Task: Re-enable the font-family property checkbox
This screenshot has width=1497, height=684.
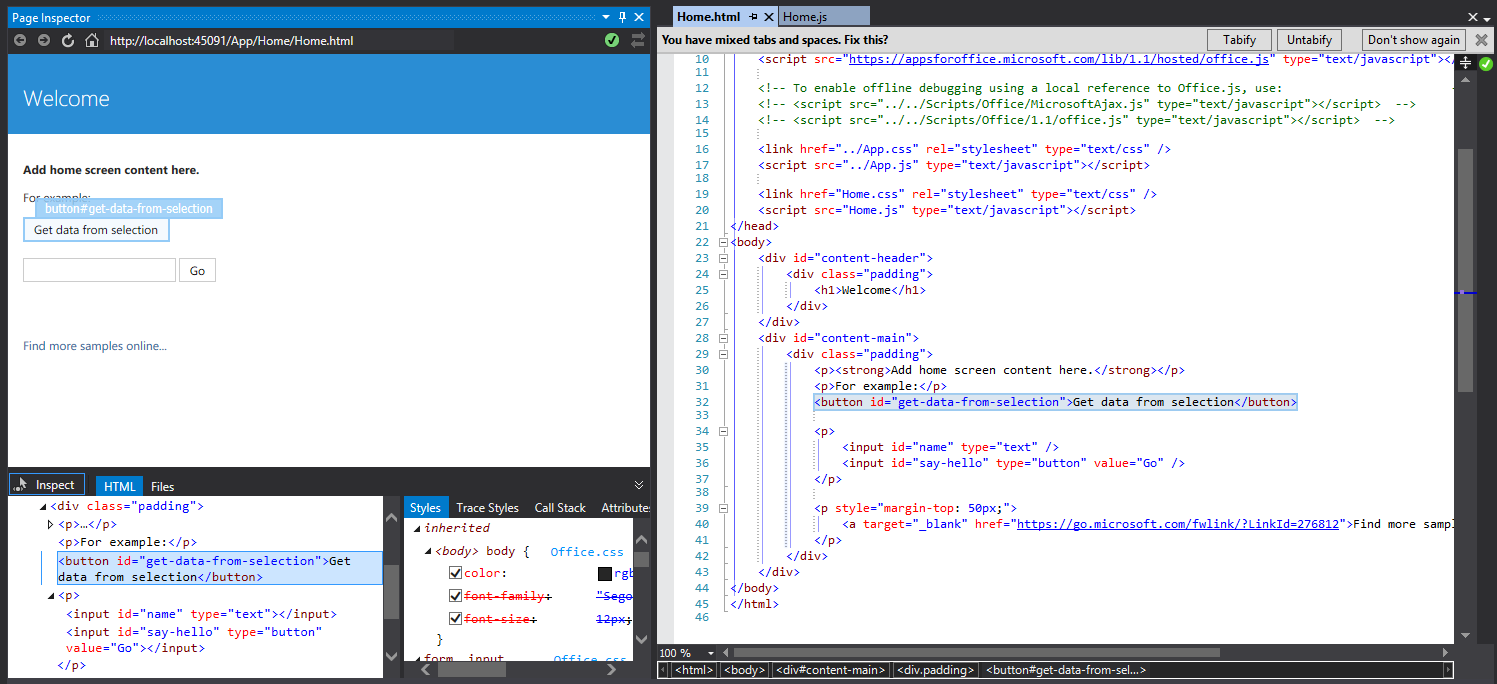Action: pos(455,595)
